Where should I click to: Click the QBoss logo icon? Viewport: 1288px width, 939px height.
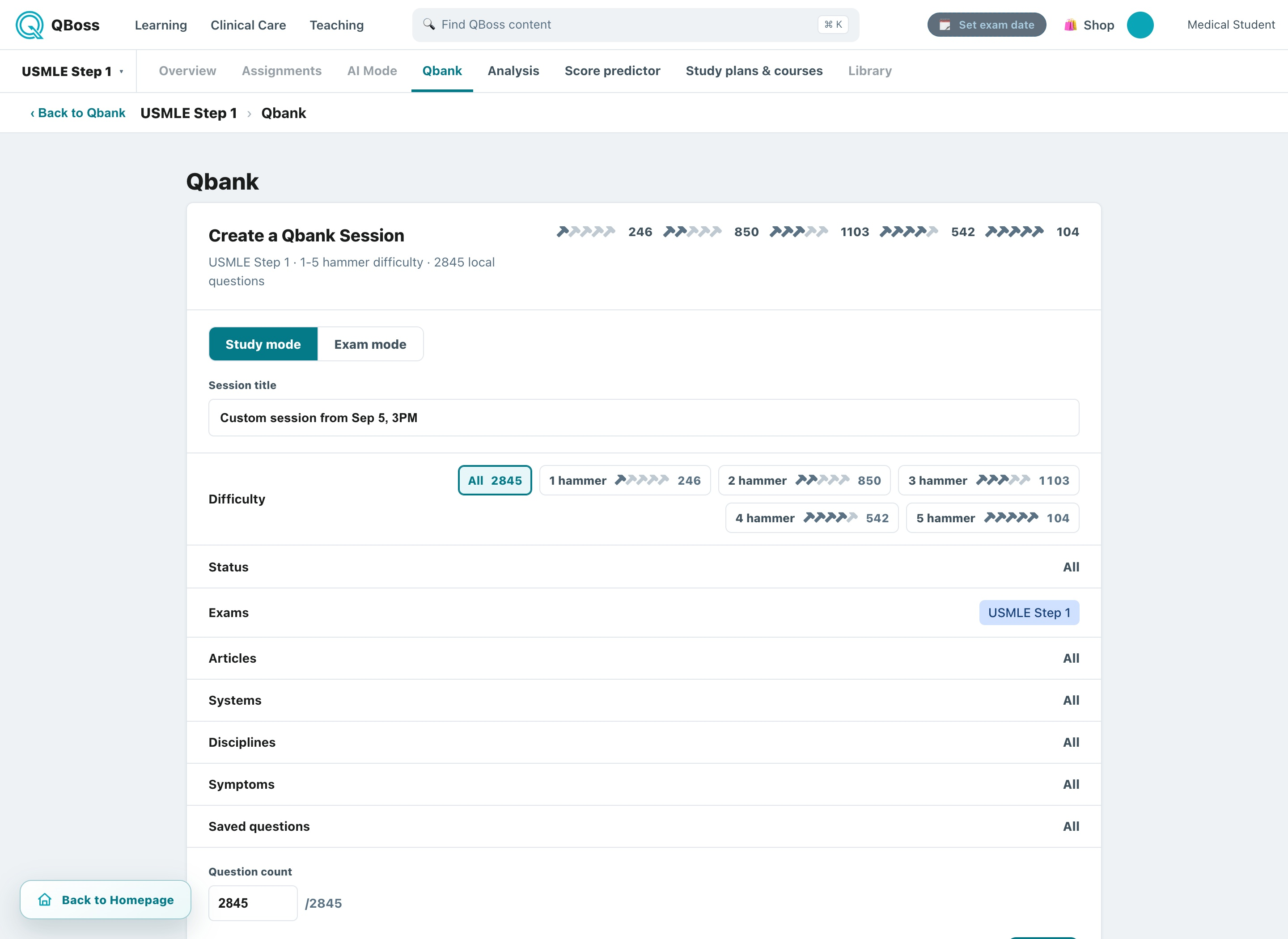(30, 25)
